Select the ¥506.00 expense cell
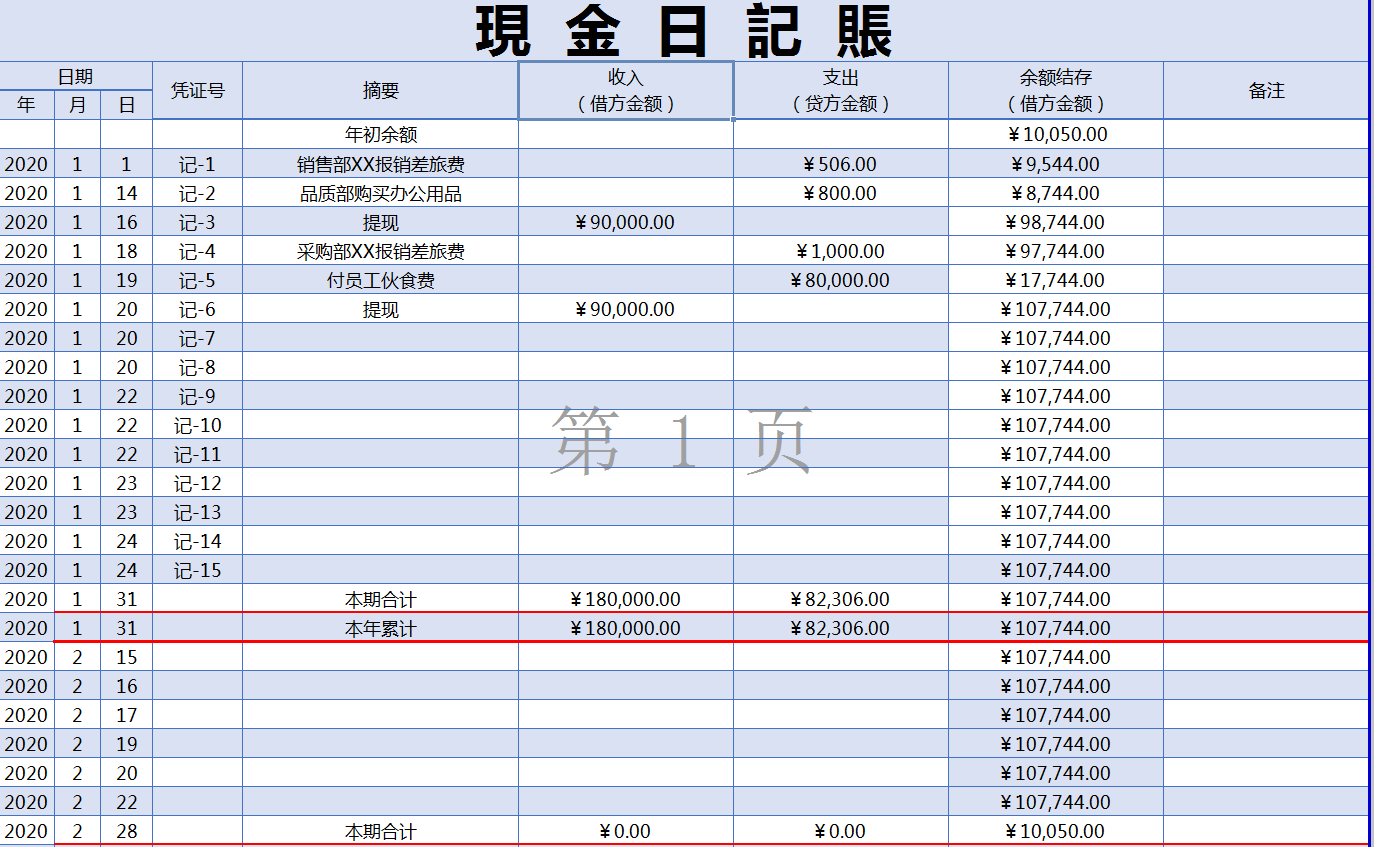Screen dimensions: 1374x847 point(841,164)
